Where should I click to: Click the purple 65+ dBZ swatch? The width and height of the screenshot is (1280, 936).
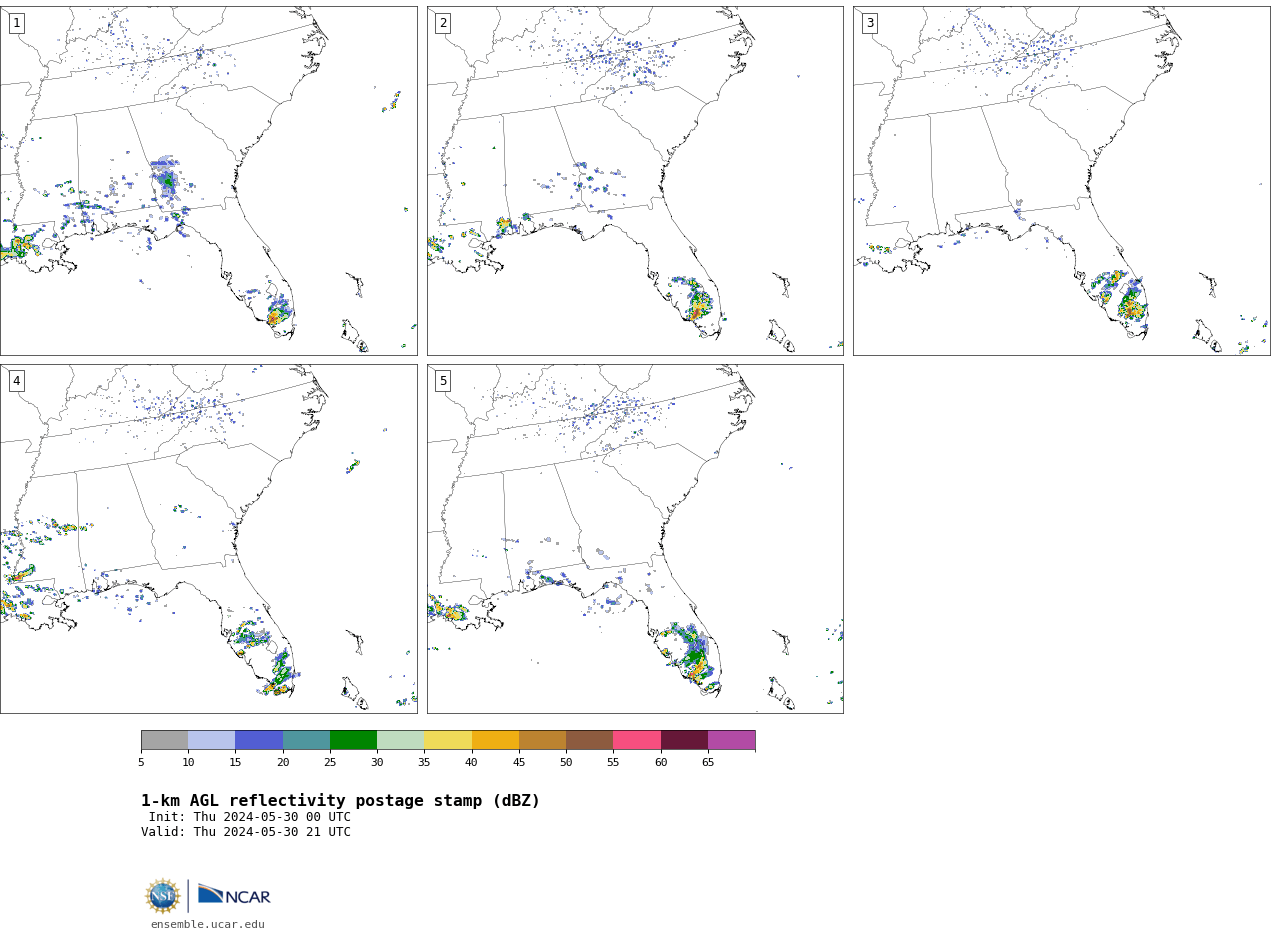[731, 740]
